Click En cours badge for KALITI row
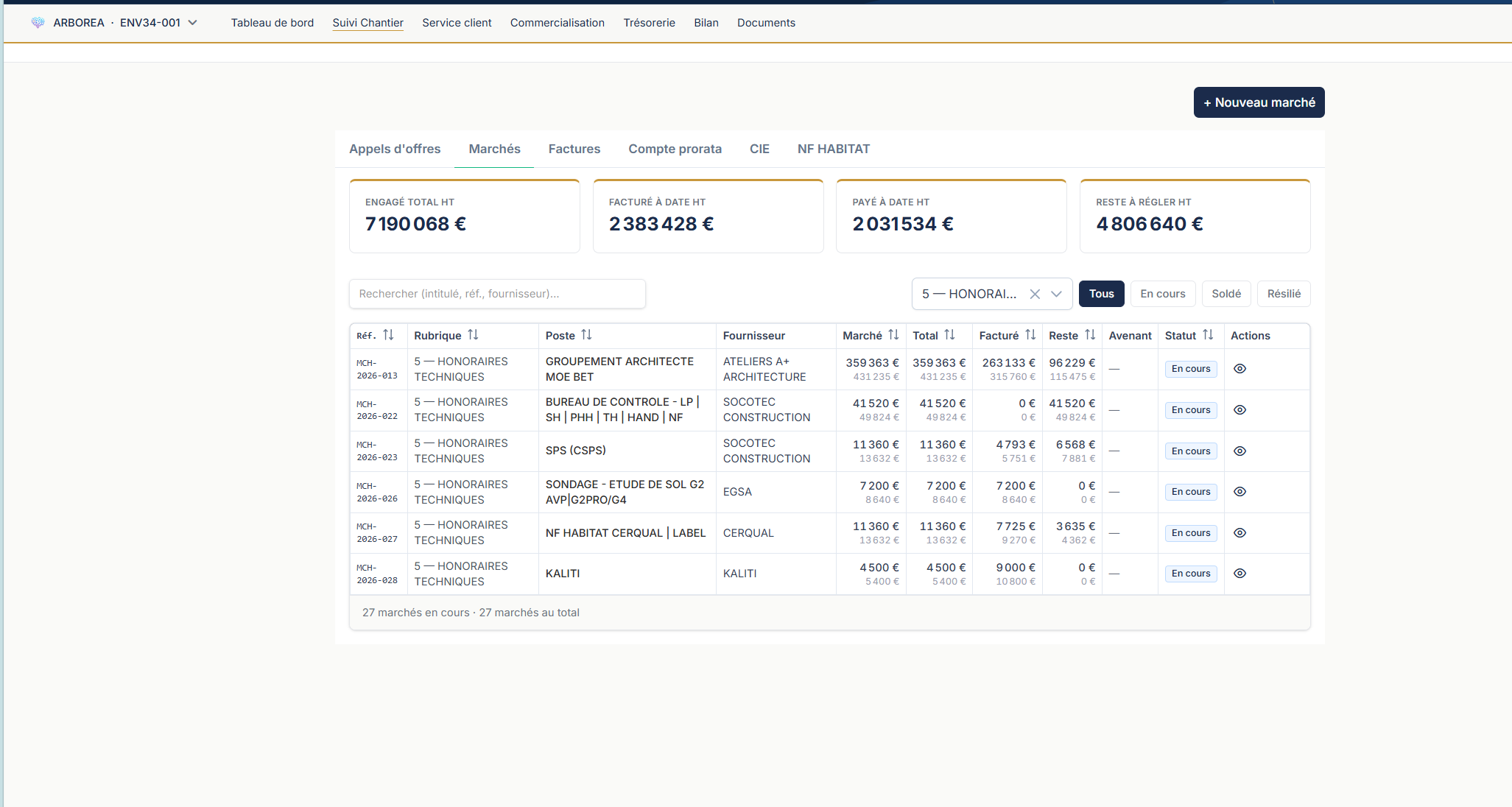The height and width of the screenshot is (807, 1512). [x=1191, y=574]
